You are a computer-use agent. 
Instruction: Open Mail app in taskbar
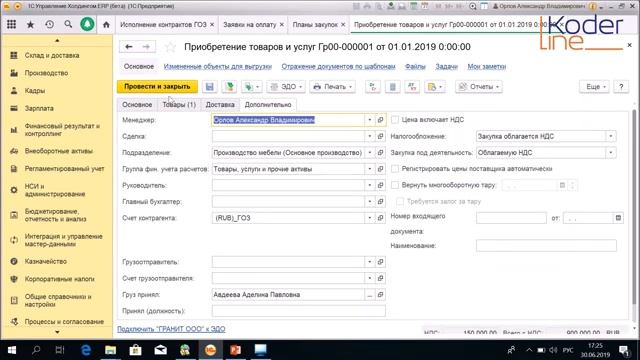click(160, 350)
